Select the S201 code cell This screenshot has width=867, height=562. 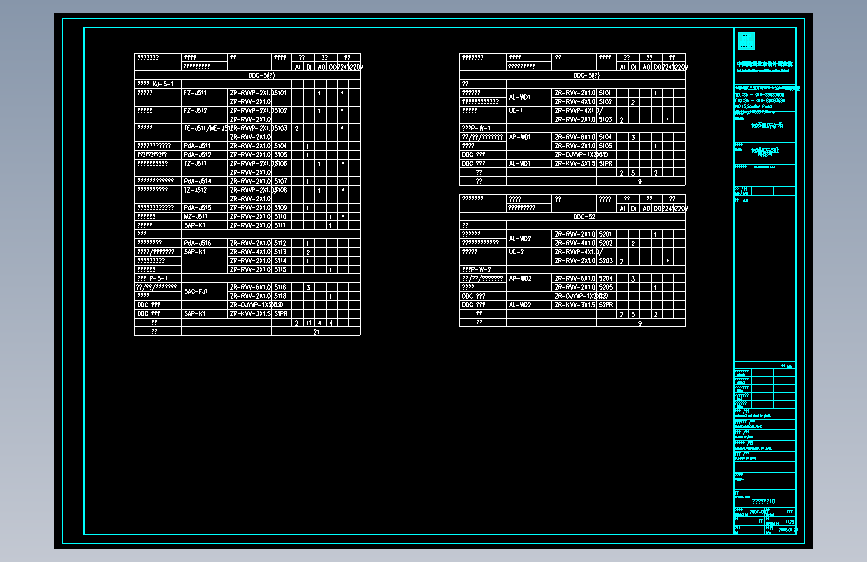coord(607,235)
